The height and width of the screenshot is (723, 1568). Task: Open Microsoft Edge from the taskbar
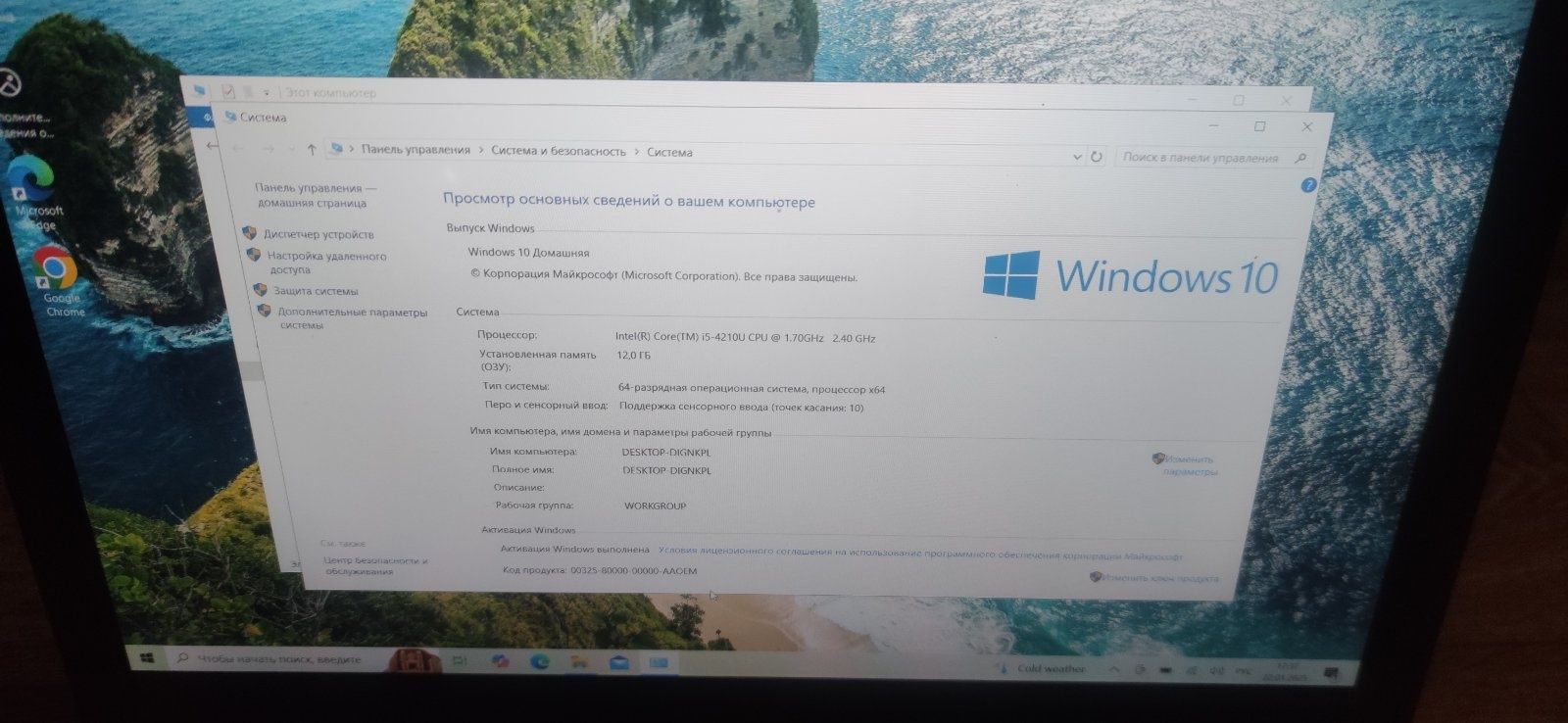point(540,662)
